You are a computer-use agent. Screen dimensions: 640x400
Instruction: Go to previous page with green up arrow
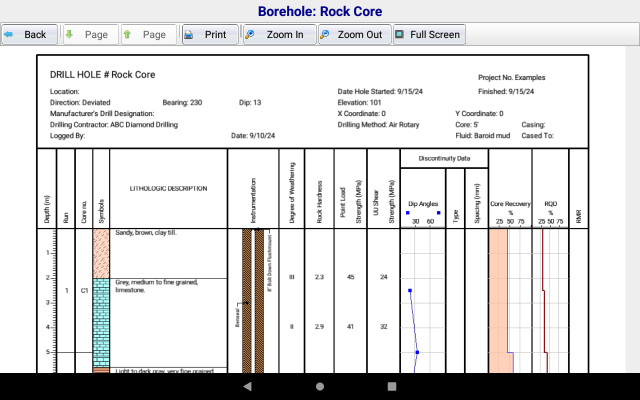pyautogui.click(x=148, y=34)
